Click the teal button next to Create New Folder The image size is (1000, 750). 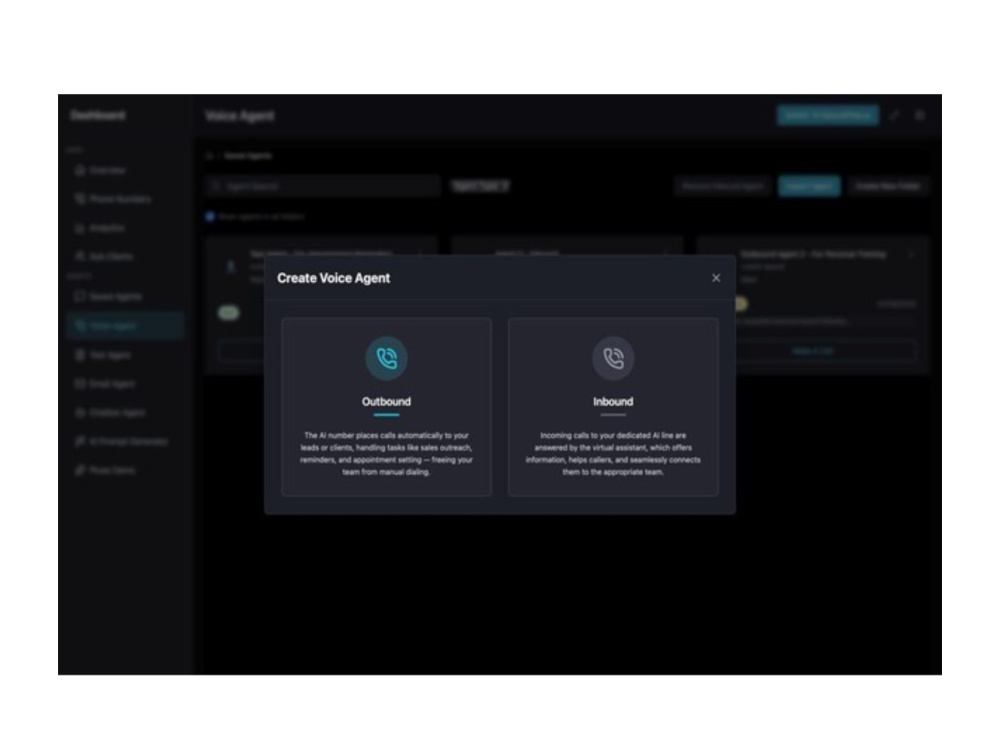809,186
